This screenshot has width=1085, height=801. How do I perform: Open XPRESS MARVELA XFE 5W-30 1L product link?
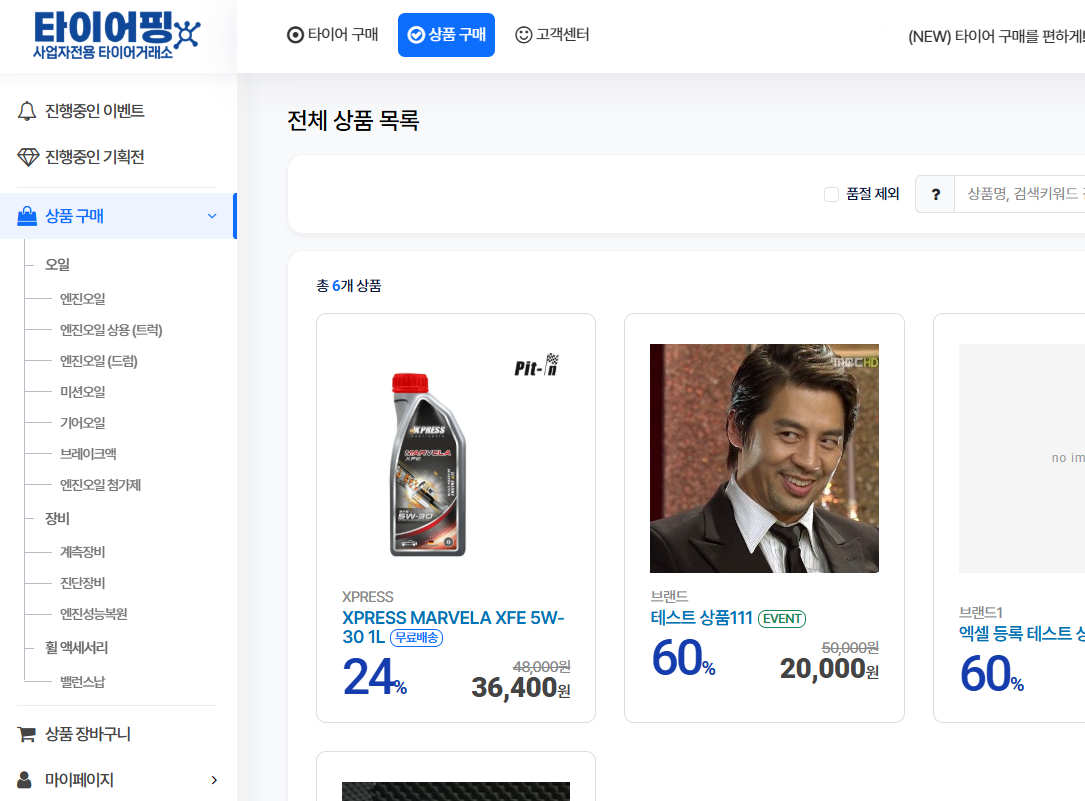coord(453,626)
